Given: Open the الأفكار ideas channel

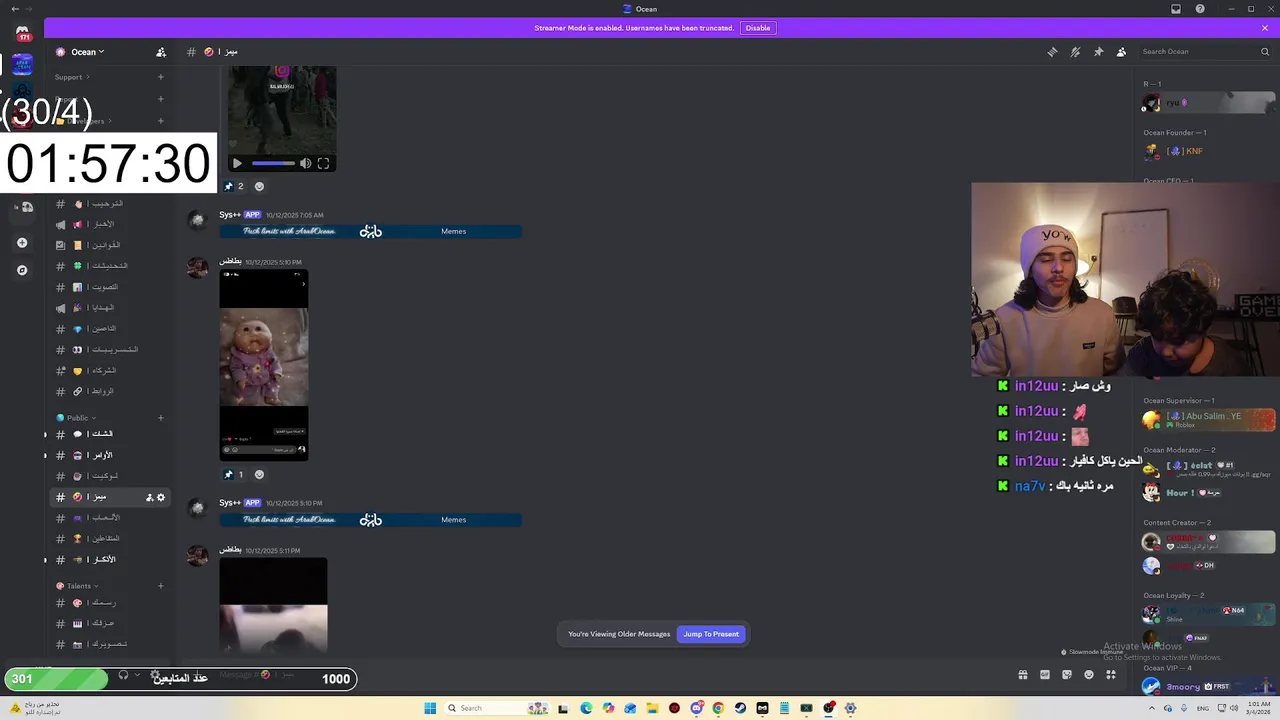Looking at the screenshot, I should [x=110, y=560].
